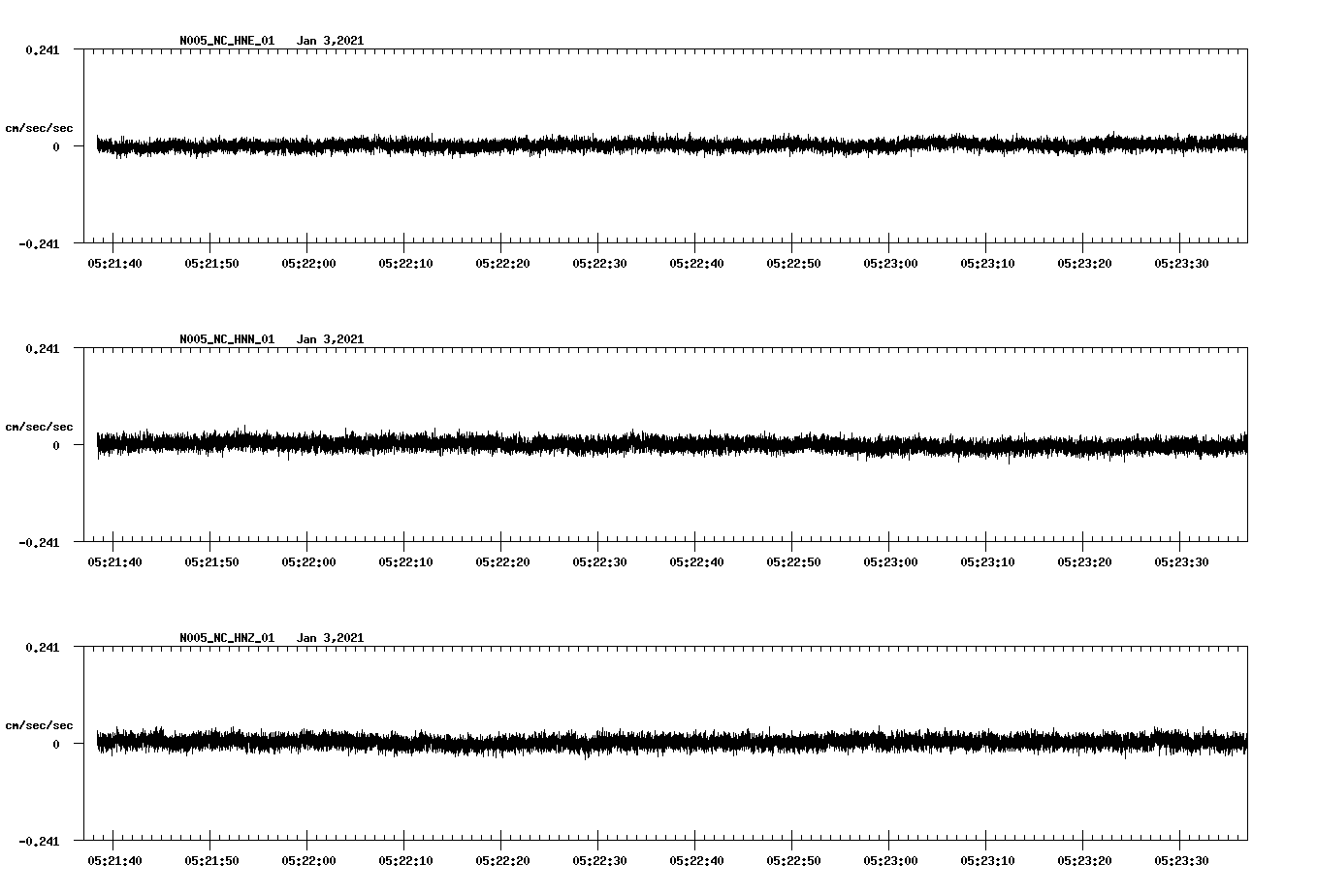Click the cm/sec/sec unit label of HNZ plot
This screenshot has width=1317, height=896.
tap(40, 723)
